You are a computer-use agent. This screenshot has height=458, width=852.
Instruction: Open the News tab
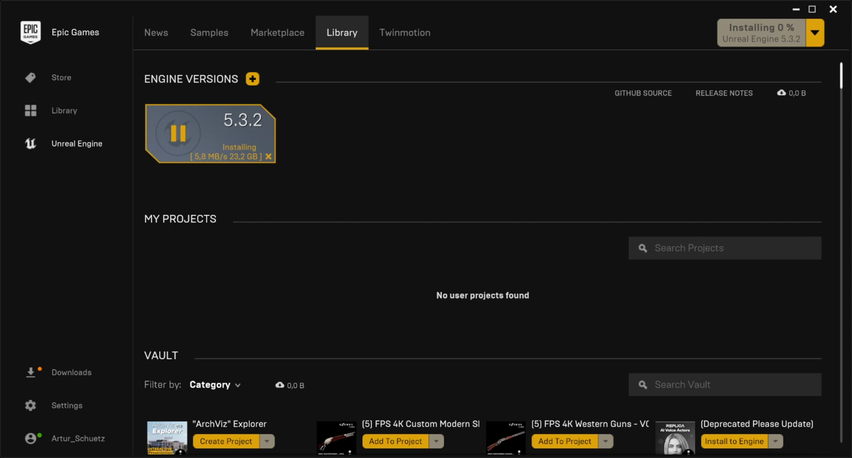(x=156, y=33)
